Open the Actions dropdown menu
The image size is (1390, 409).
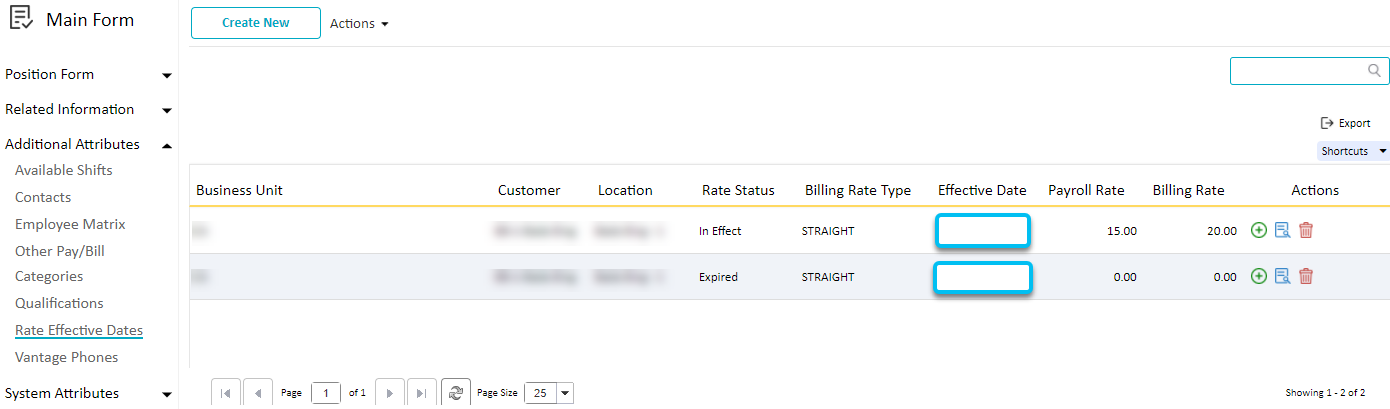coord(359,24)
